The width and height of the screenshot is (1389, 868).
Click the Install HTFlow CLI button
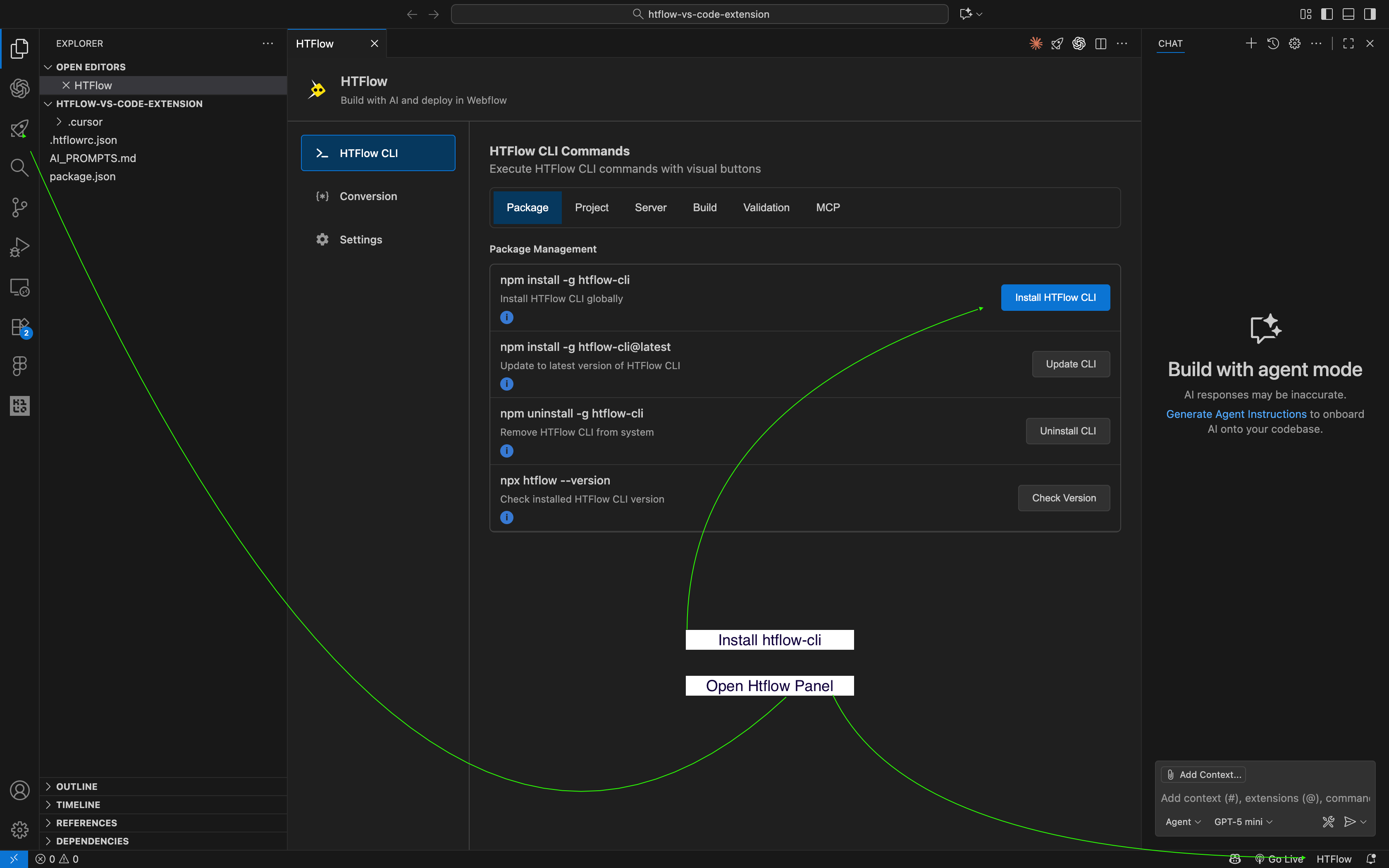click(x=1055, y=297)
